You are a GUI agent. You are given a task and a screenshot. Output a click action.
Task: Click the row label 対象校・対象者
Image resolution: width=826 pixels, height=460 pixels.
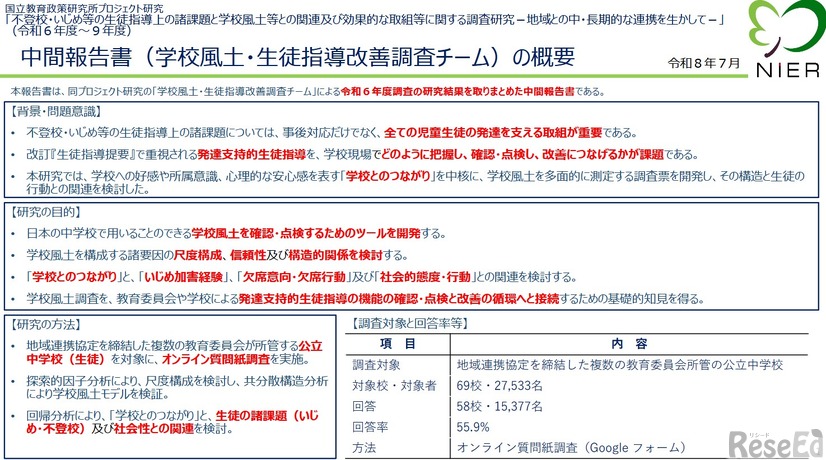[x=394, y=386]
